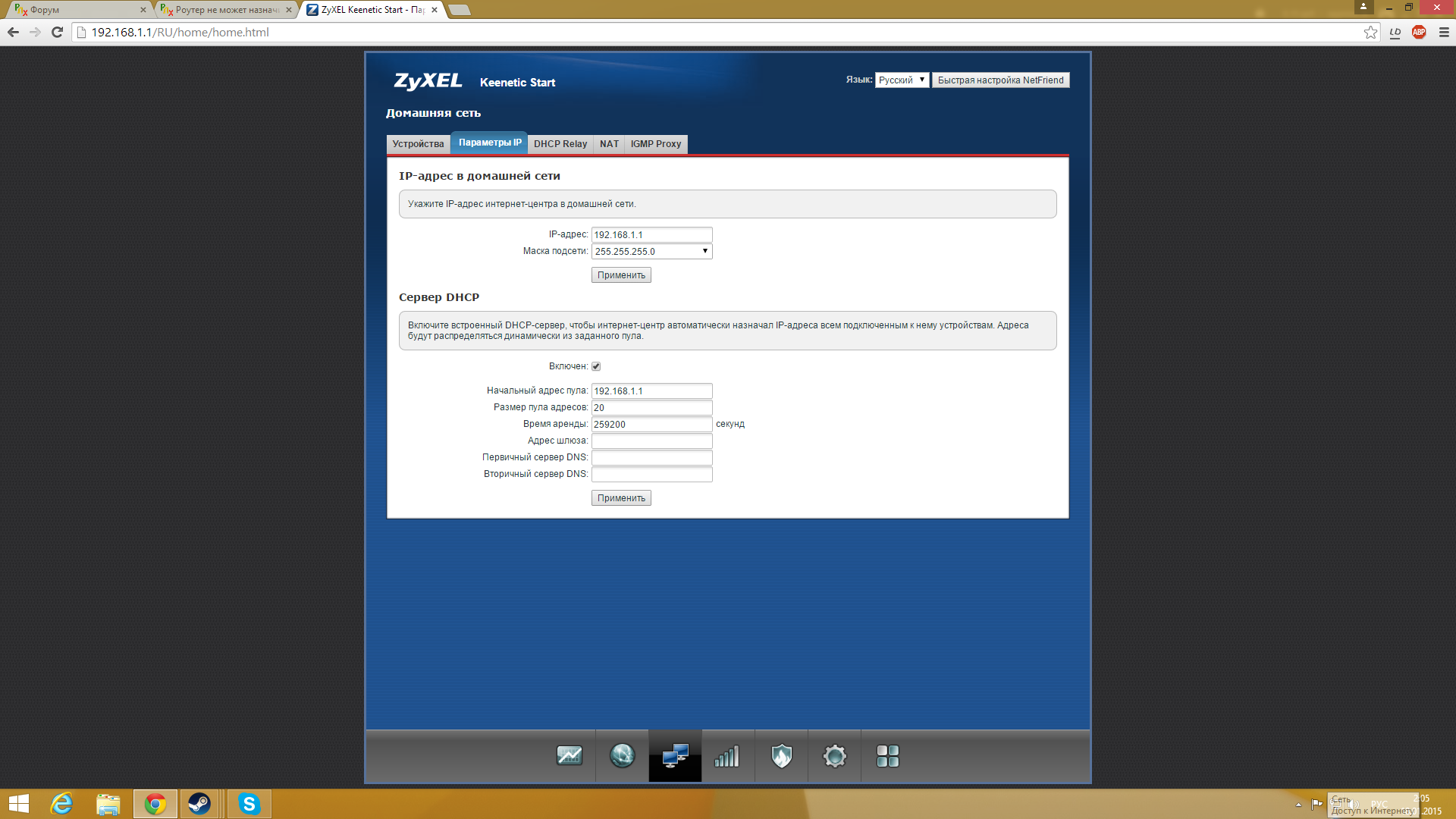Select the 'Параметры IP' tab
Viewport: 1456px width, 819px height.
[490, 143]
